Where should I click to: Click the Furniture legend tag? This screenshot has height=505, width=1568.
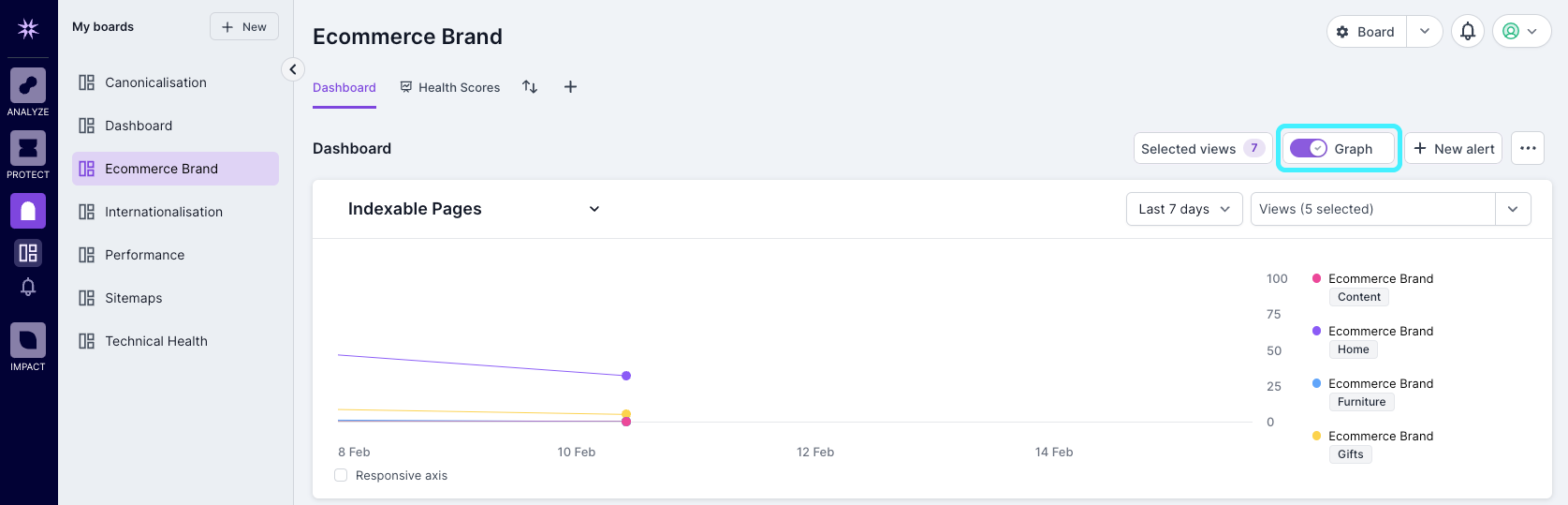1362,402
